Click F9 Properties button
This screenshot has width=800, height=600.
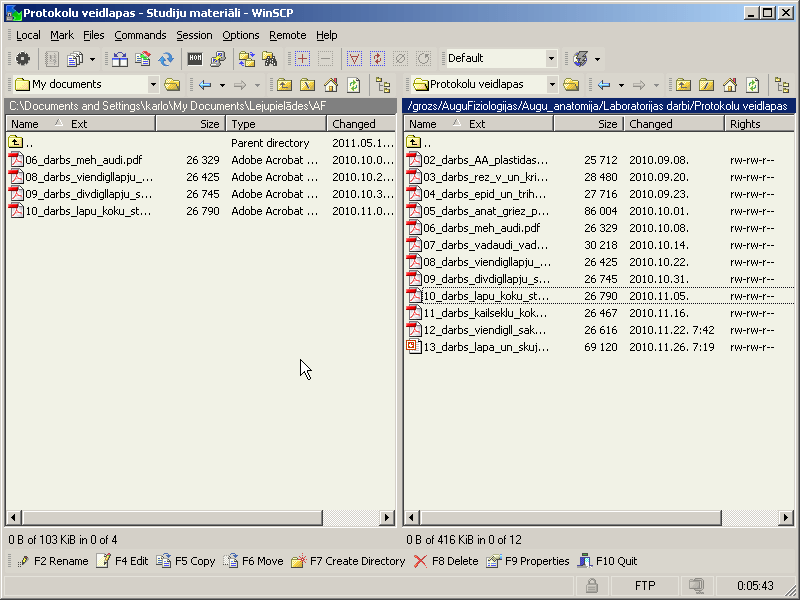[x=527, y=561]
